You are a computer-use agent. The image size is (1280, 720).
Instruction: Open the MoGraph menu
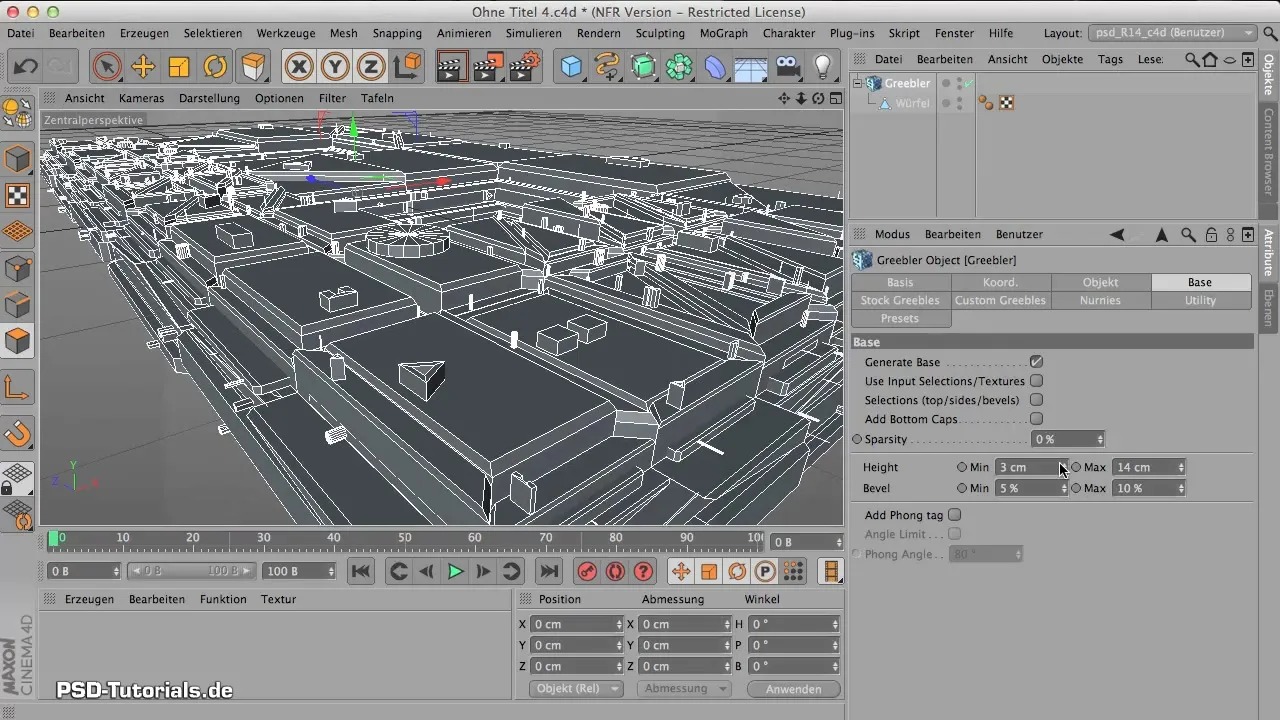point(723,33)
